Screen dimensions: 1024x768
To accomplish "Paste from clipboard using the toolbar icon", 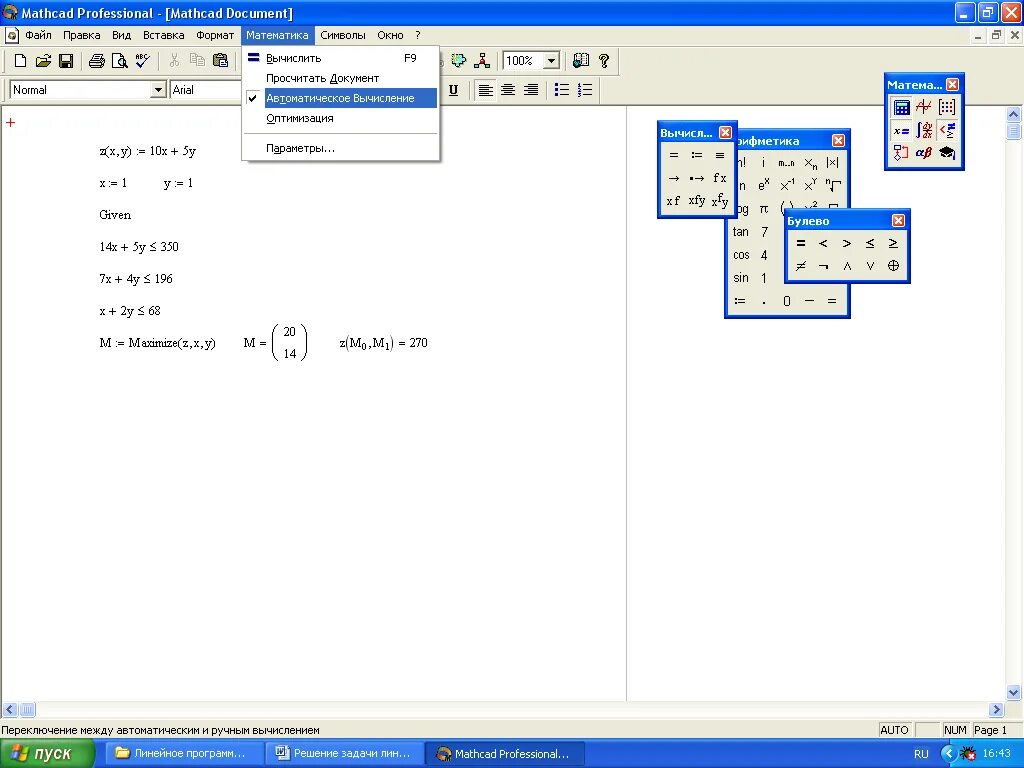I will [x=221, y=61].
